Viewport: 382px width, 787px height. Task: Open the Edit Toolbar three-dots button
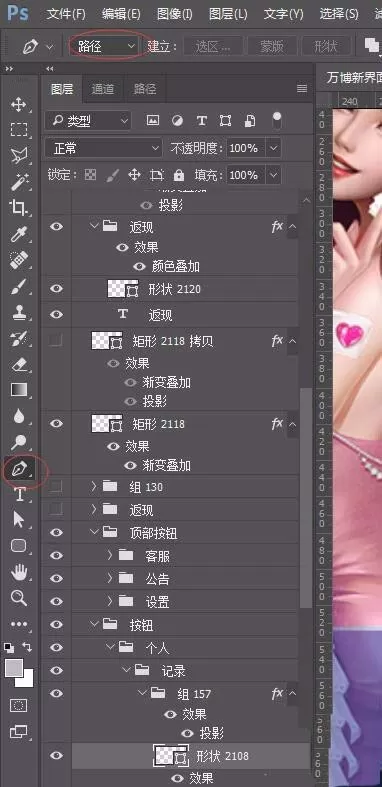(19, 624)
